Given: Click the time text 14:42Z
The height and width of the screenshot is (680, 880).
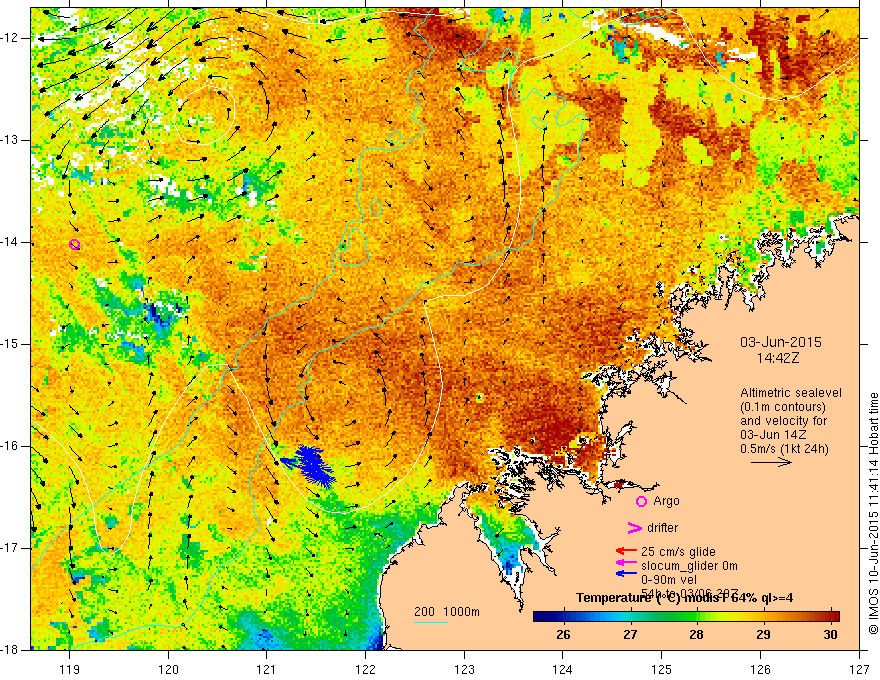Looking at the screenshot, I should pyautogui.click(x=777, y=358).
